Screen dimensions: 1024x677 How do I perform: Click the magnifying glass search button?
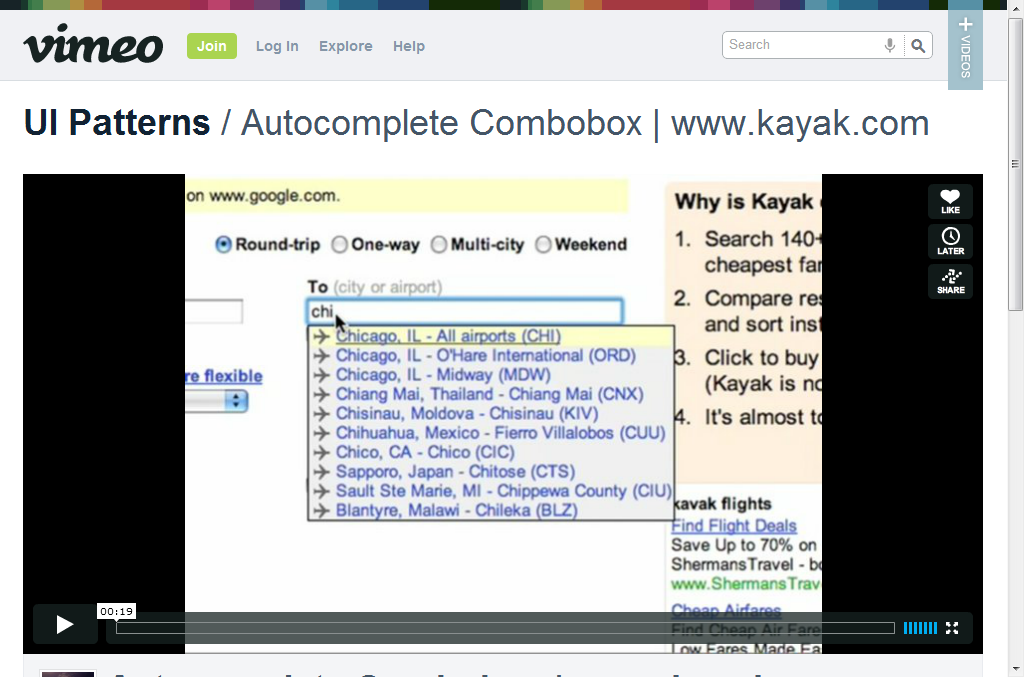pyautogui.click(x=918, y=46)
